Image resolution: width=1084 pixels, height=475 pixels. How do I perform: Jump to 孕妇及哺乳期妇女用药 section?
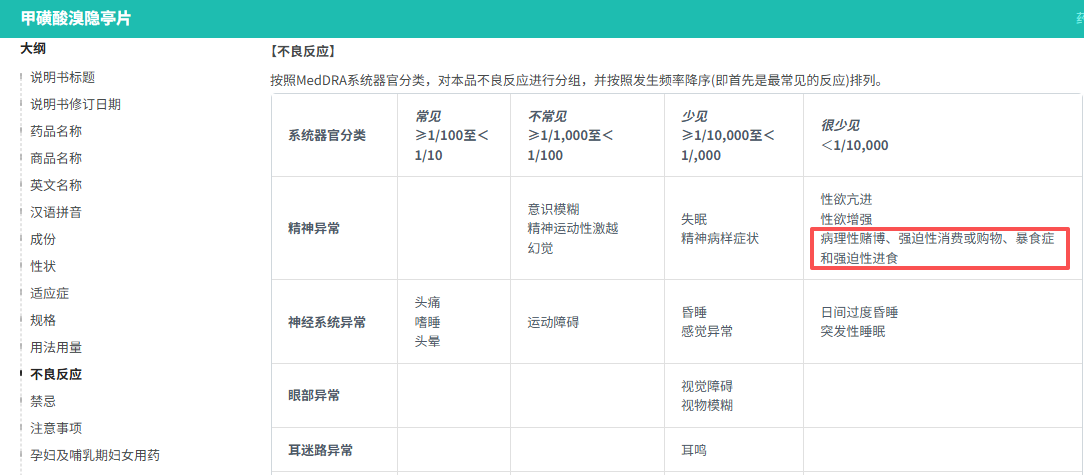95,455
